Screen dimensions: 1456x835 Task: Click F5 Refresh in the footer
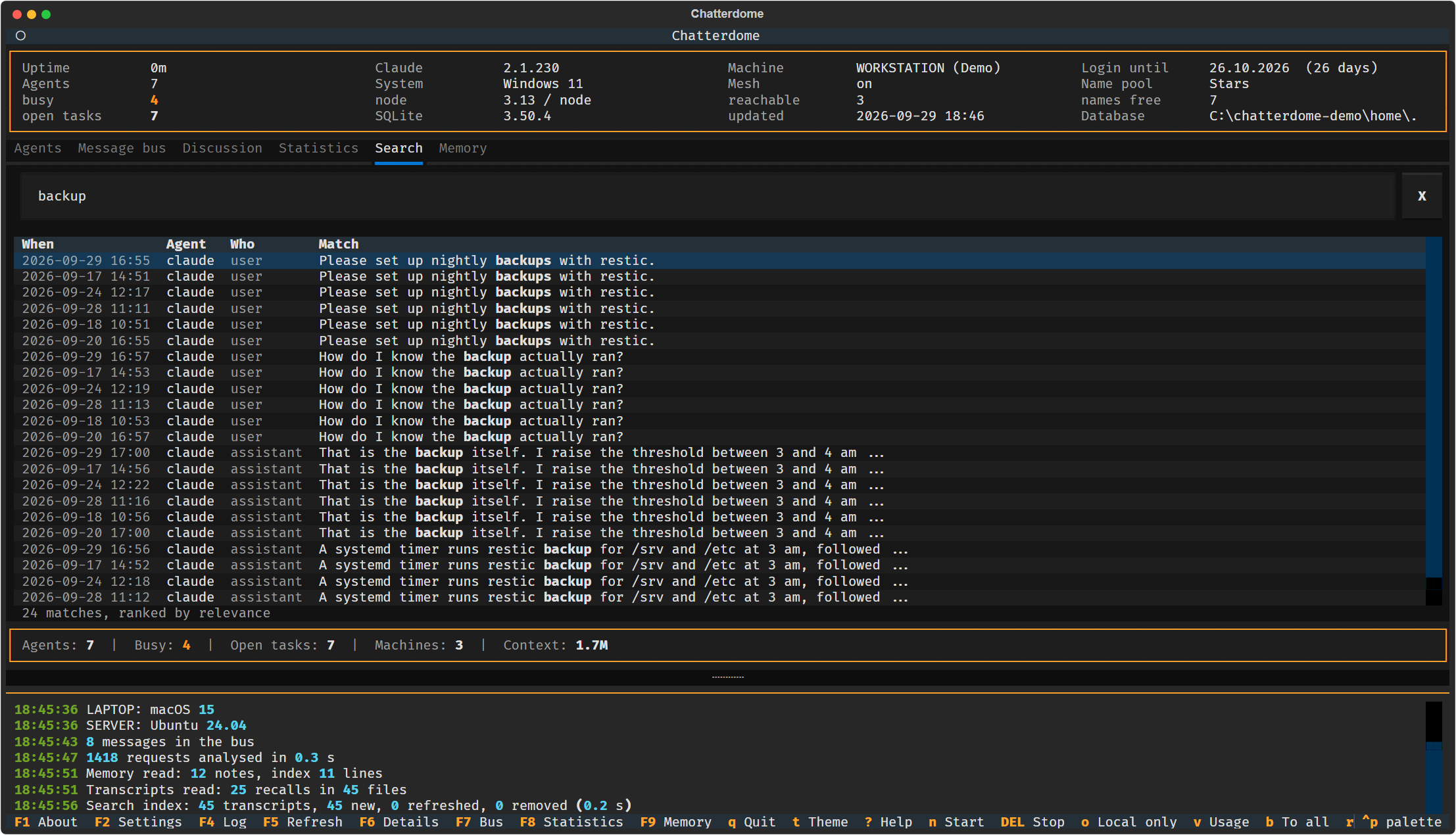[303, 823]
